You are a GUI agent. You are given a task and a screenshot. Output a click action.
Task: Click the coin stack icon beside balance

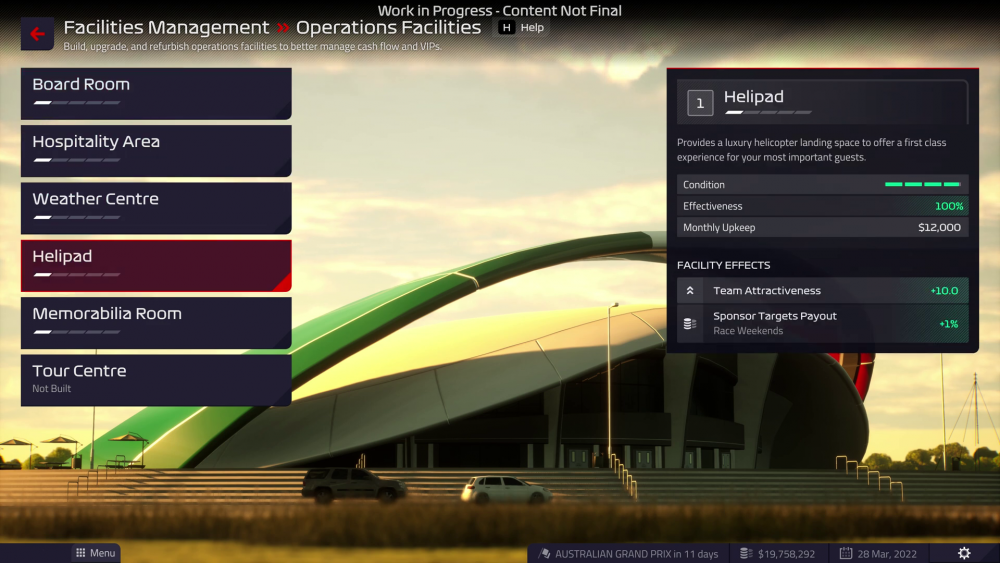(x=746, y=553)
